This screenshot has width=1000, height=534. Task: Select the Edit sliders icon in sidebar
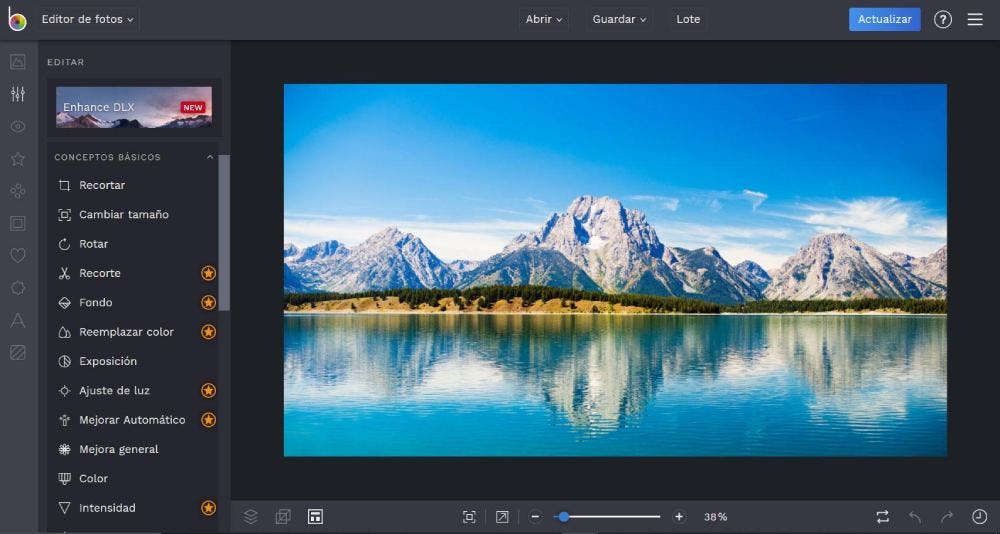17,94
